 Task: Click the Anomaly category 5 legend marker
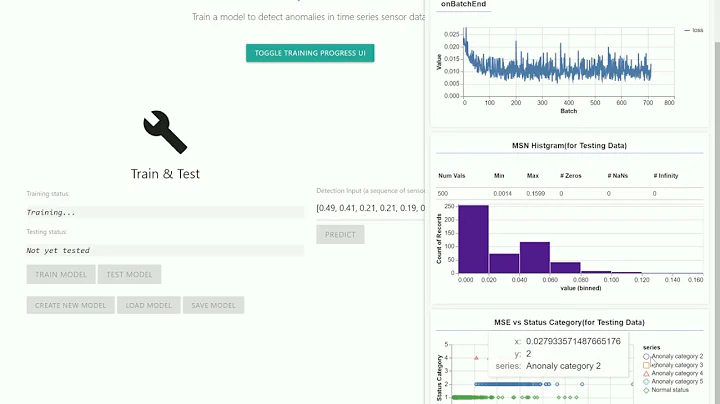[646, 382]
